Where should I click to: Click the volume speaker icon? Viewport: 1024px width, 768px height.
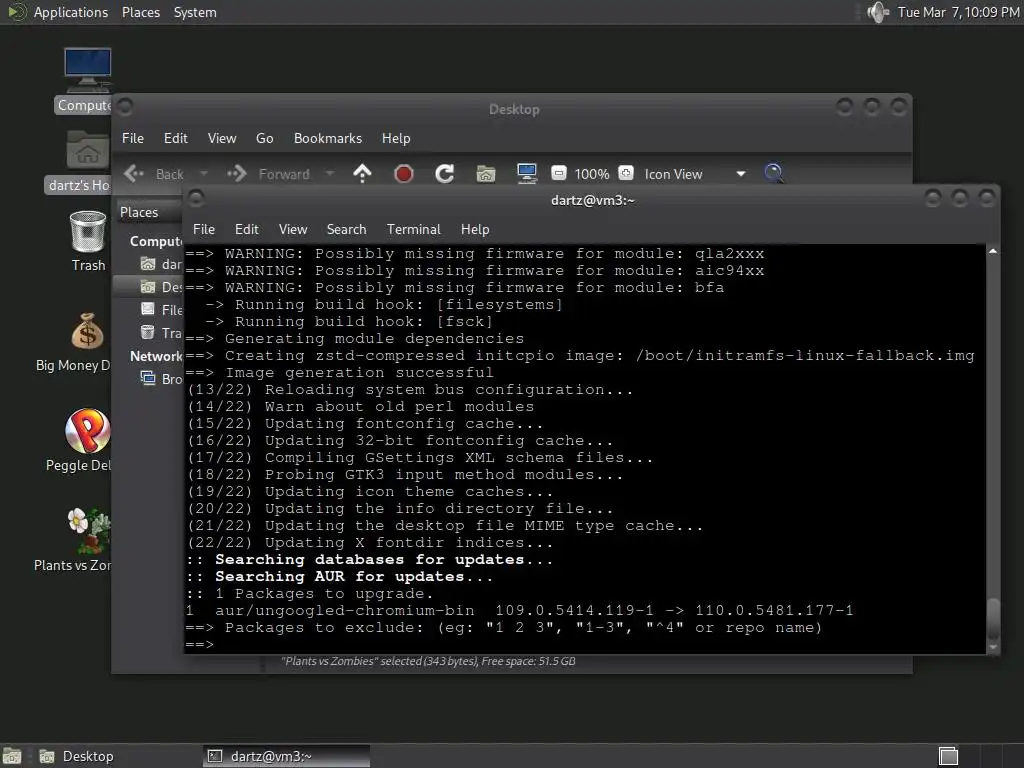pyautogui.click(x=878, y=12)
